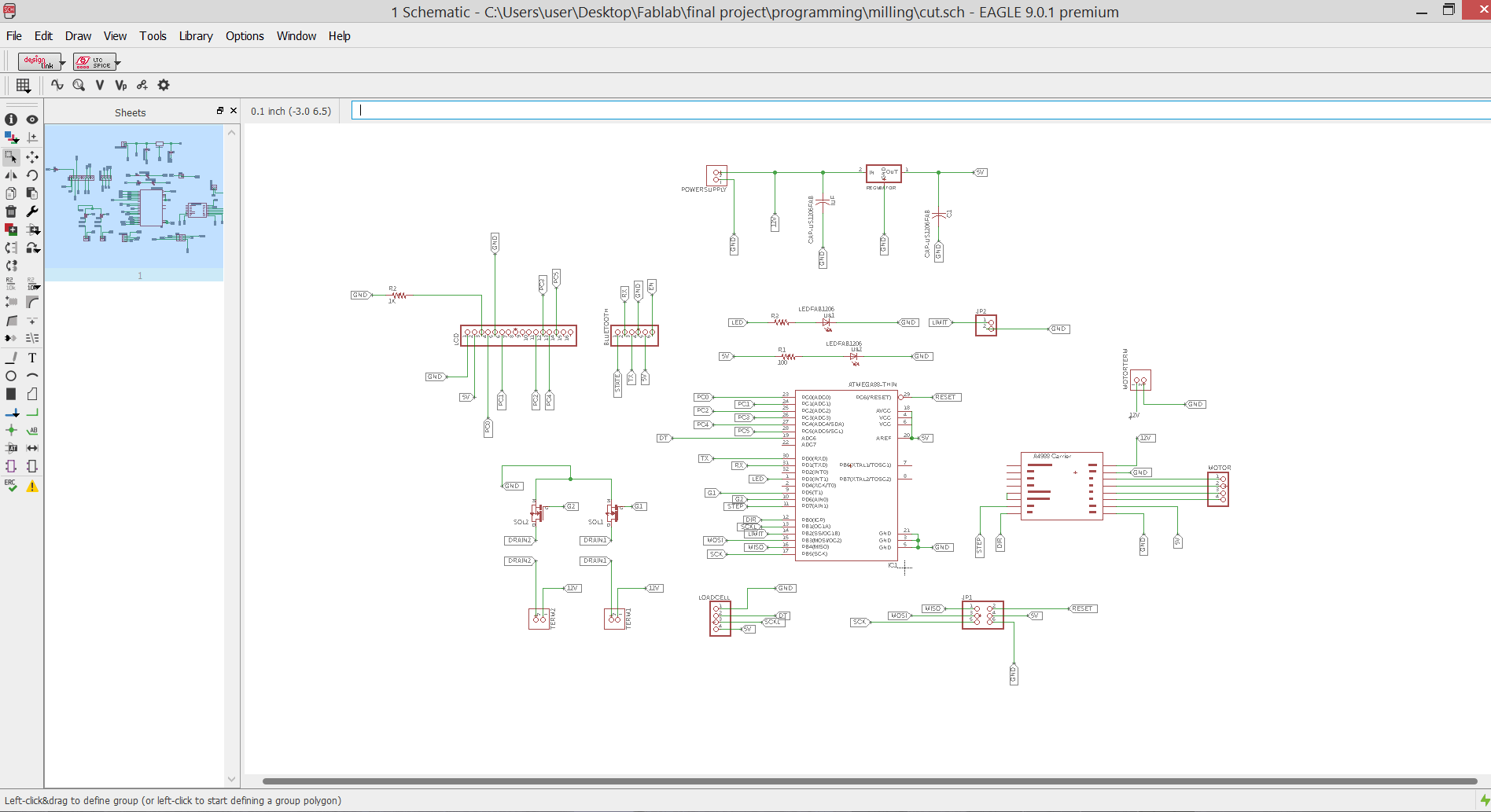1491x812 pixels.
Task: Open the Info tool
Action: click(x=11, y=119)
